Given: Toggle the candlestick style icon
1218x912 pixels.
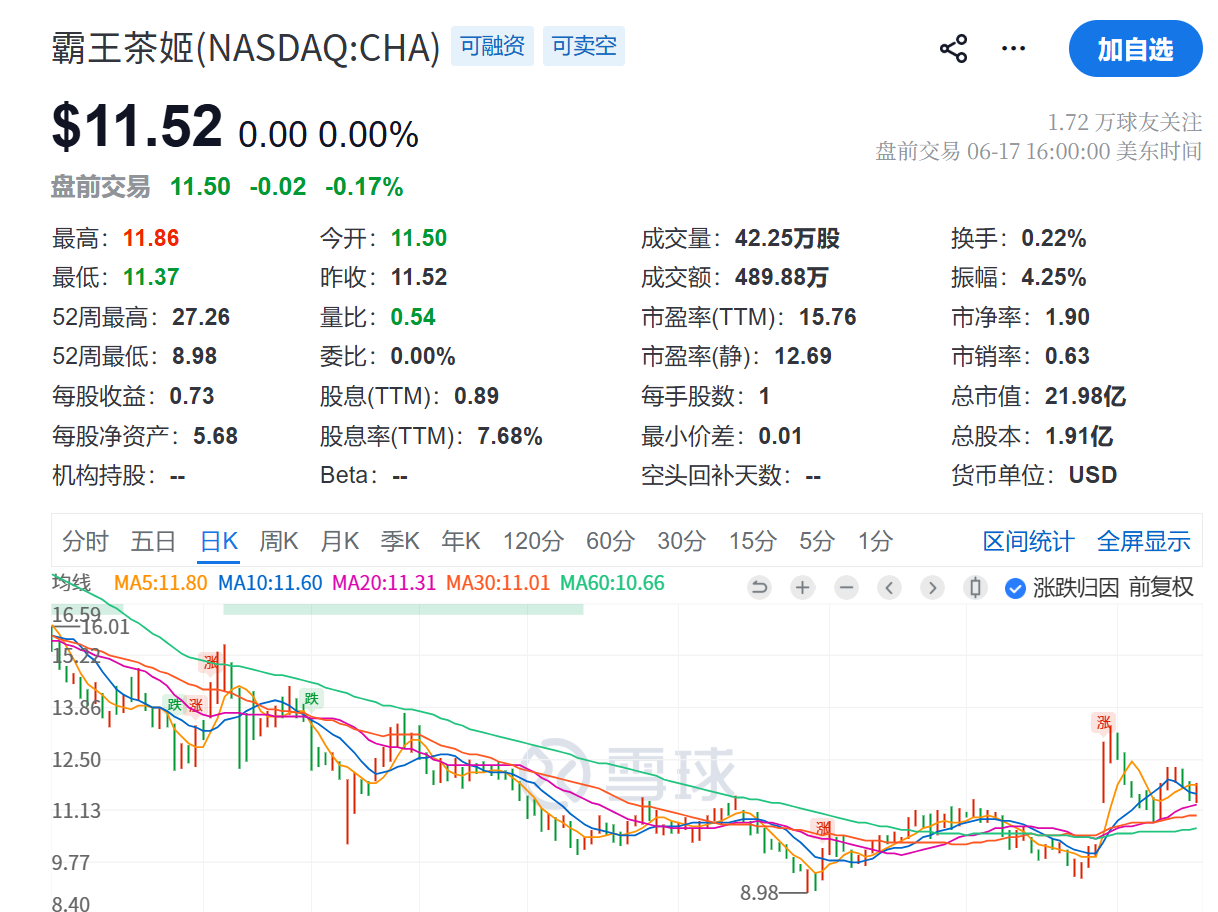Looking at the screenshot, I should coord(976,588).
